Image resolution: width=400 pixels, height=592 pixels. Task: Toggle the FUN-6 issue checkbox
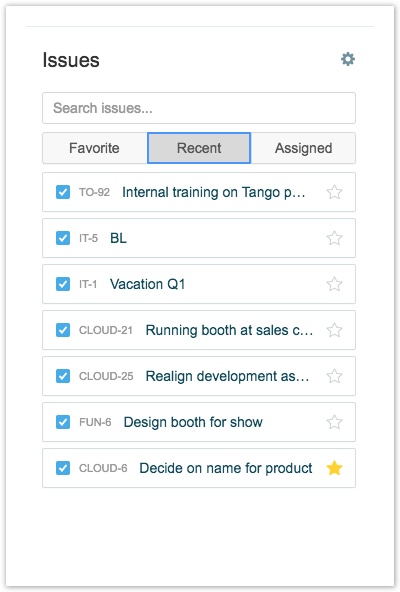(x=63, y=422)
